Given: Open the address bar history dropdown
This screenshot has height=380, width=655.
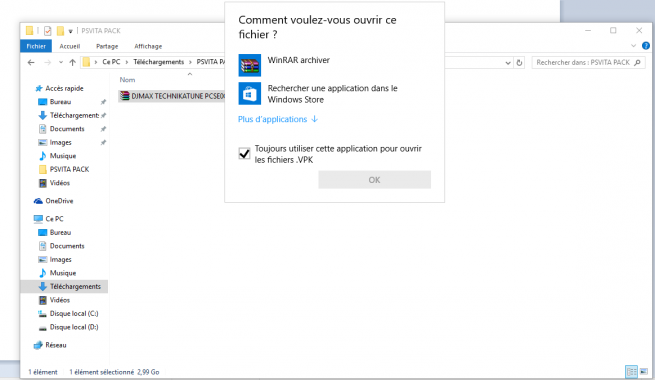Looking at the screenshot, I should 508,63.
